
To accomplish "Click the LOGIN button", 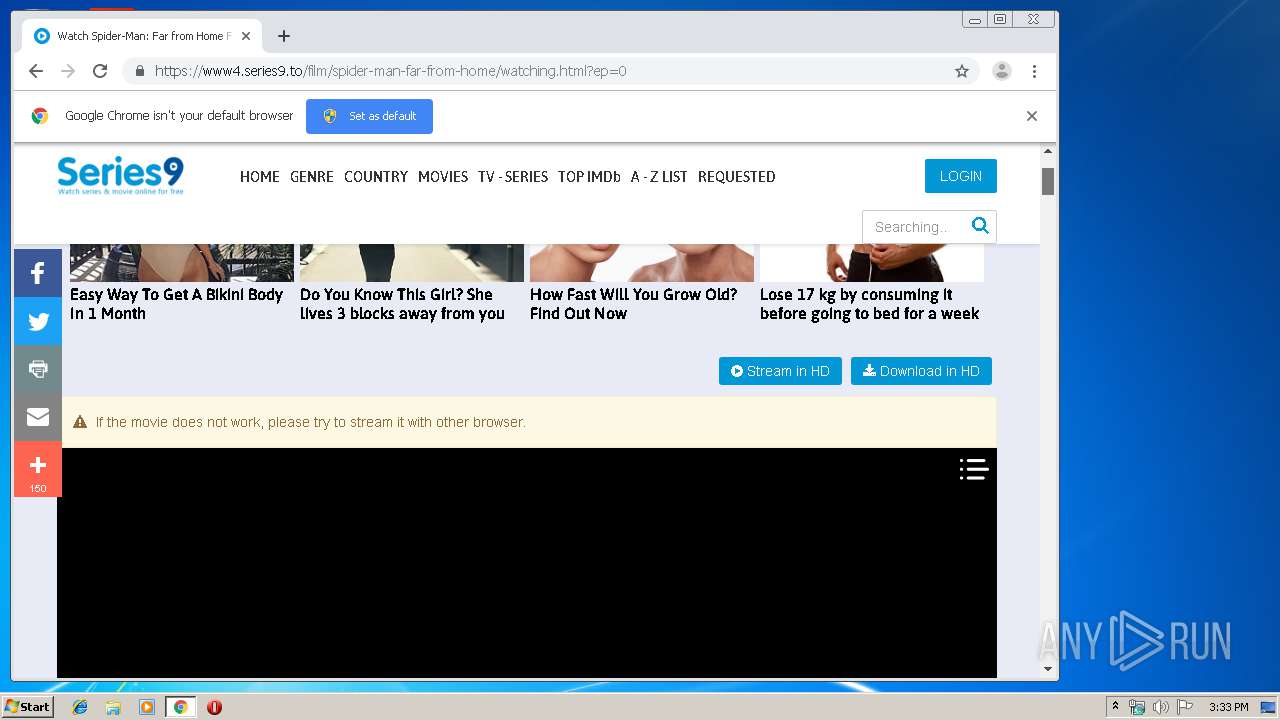I will tap(961, 176).
